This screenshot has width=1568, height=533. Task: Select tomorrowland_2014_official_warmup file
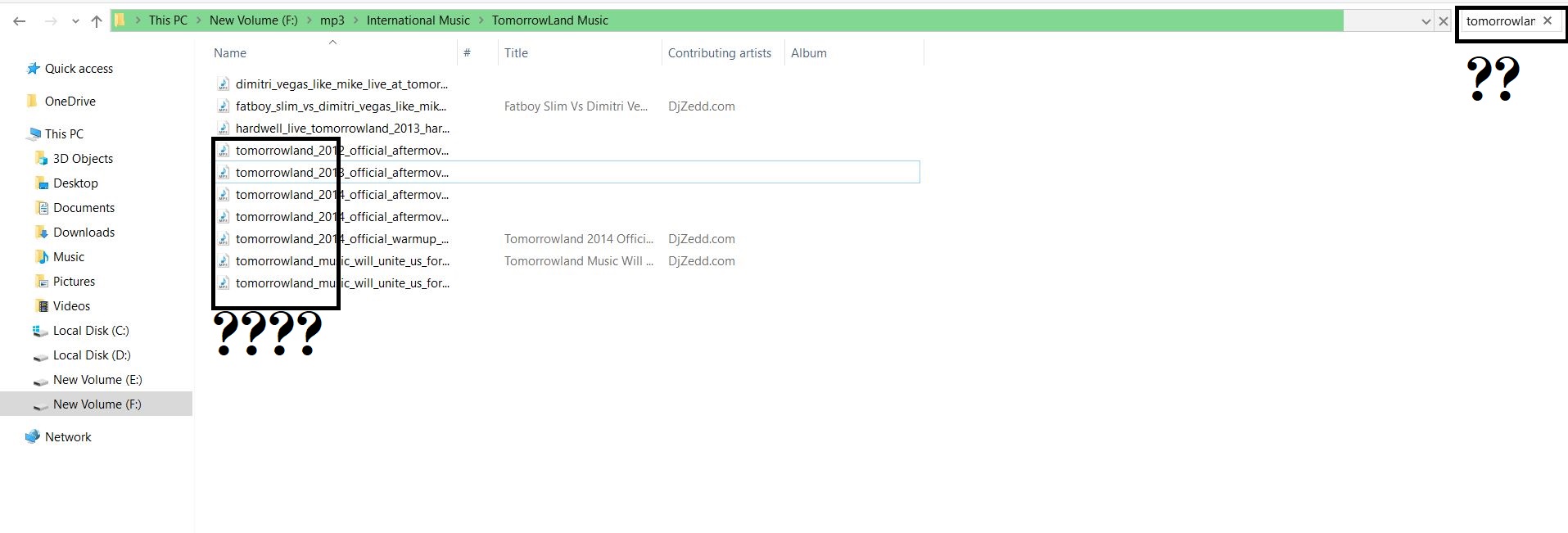[342, 239]
